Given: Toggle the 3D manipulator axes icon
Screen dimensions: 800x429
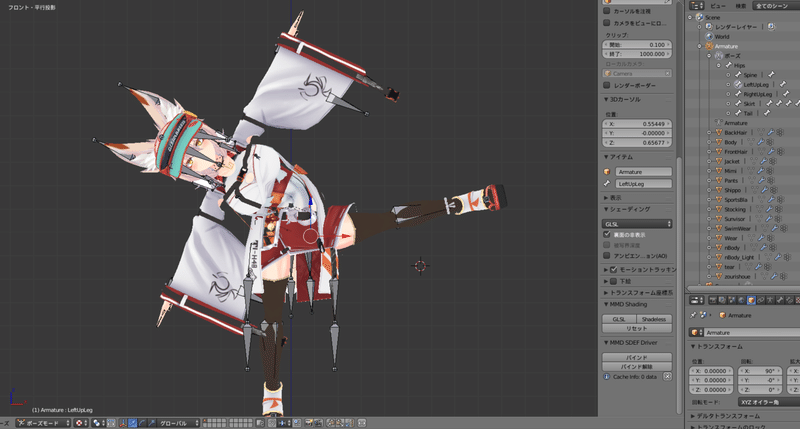Looking at the screenshot, I should pos(123,423).
